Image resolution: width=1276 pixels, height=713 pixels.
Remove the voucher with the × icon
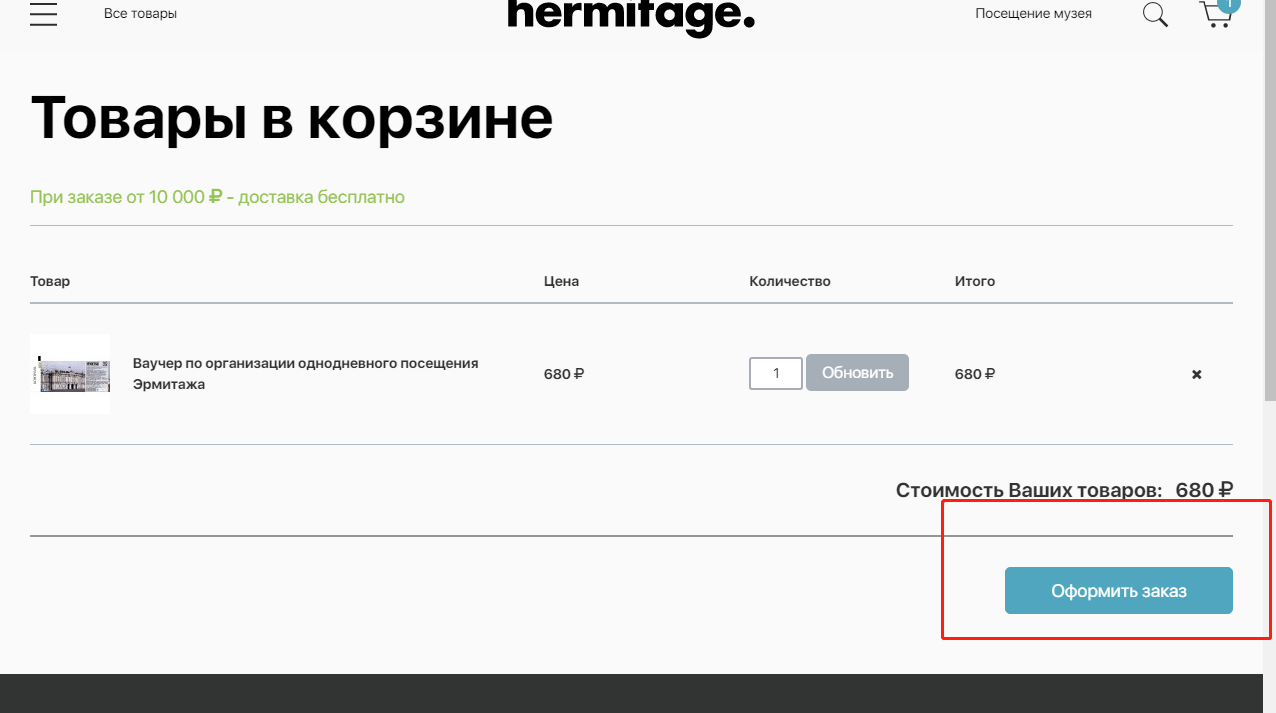click(1196, 374)
